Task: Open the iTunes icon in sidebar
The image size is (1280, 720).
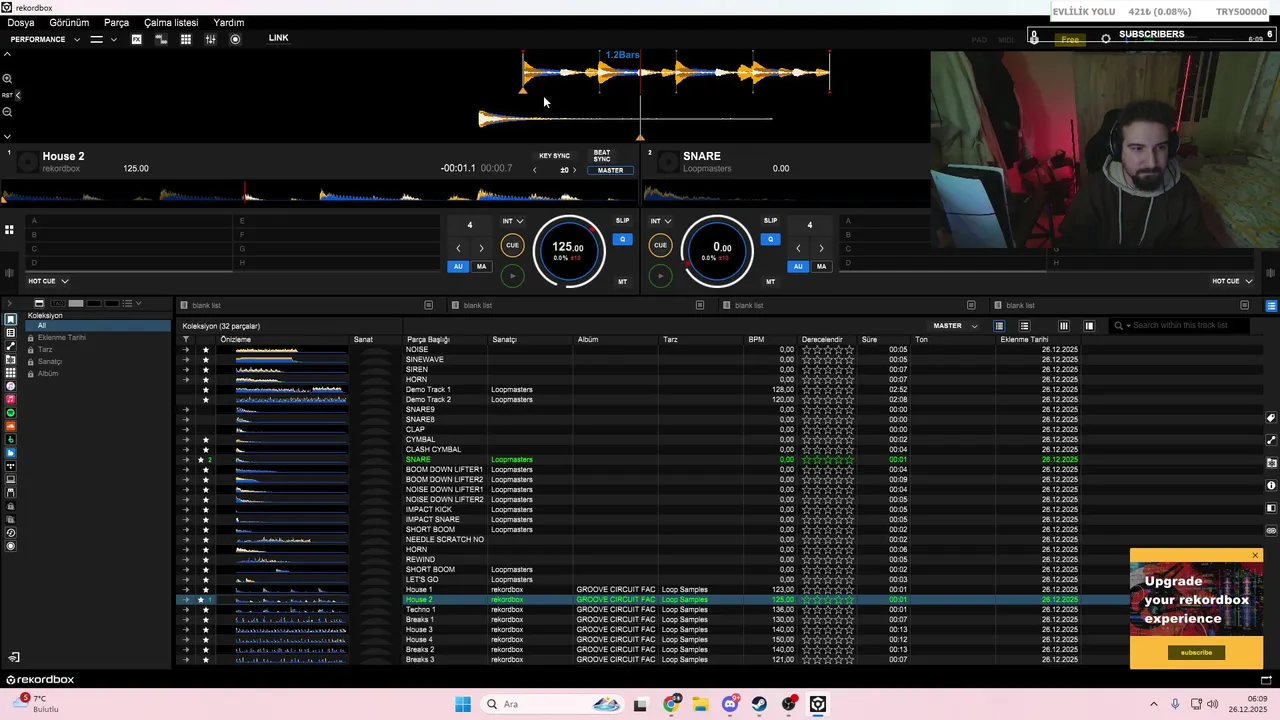Action: (11, 386)
